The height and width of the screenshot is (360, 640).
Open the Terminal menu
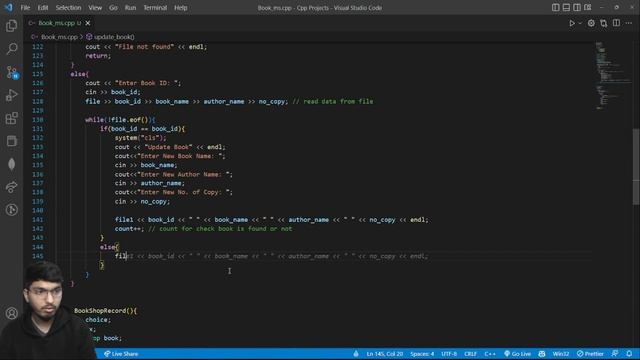pyautogui.click(x=155, y=8)
